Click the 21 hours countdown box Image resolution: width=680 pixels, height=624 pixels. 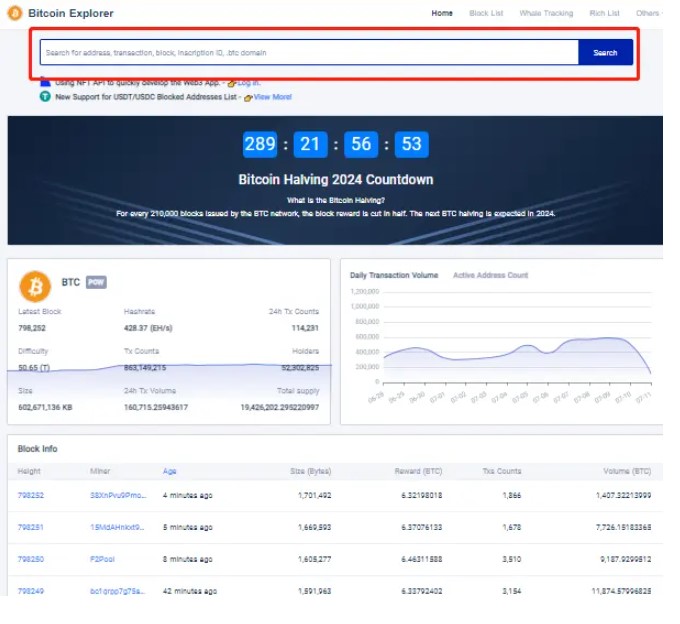click(310, 144)
